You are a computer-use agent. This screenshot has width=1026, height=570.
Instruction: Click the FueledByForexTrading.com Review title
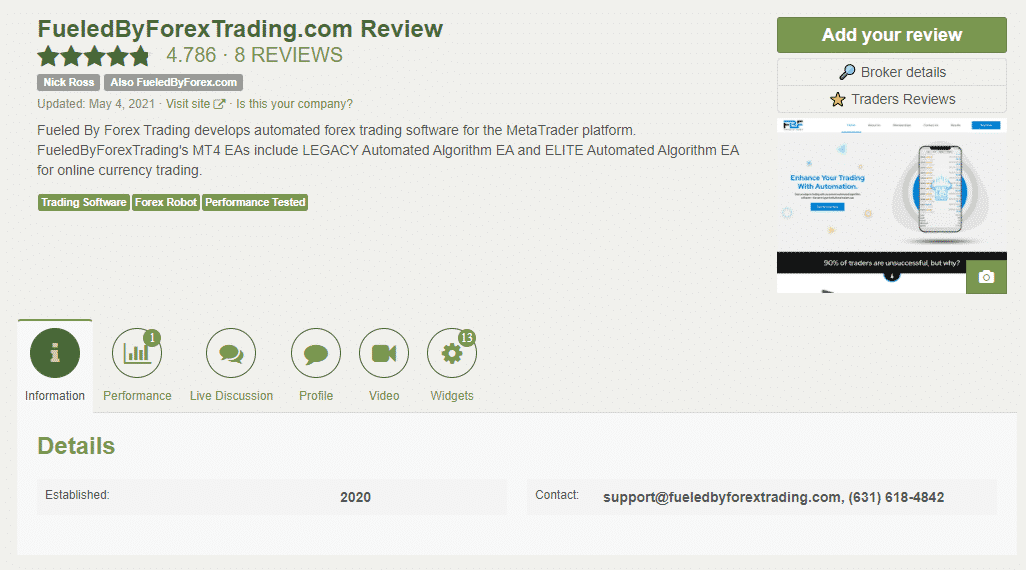point(240,29)
